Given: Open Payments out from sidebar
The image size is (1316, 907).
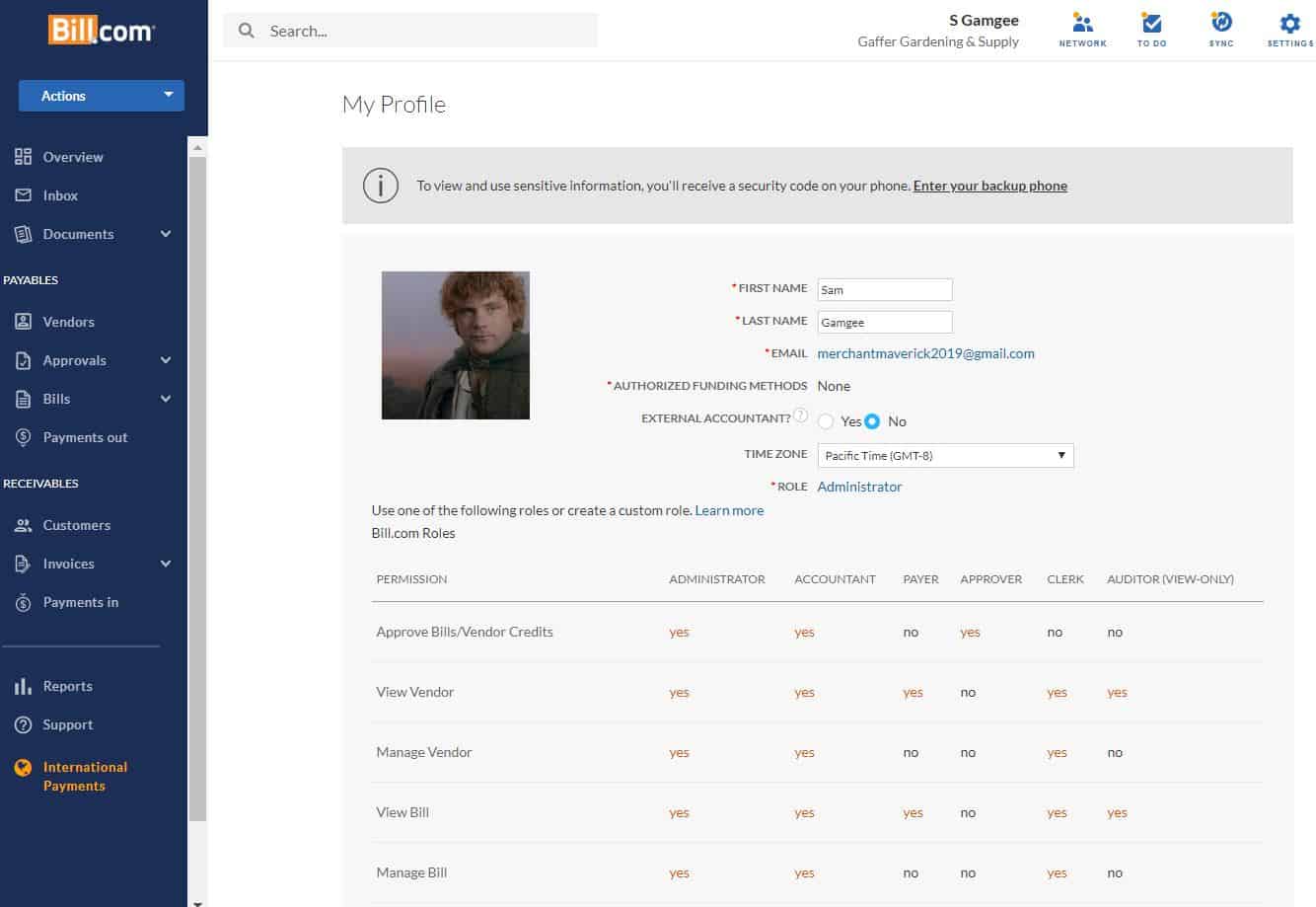Looking at the screenshot, I should pos(85,437).
